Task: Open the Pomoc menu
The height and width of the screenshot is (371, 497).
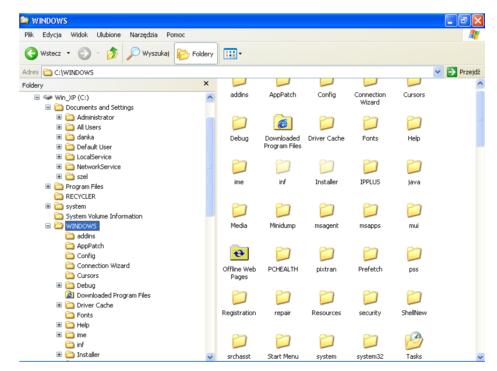Action: pyautogui.click(x=175, y=35)
